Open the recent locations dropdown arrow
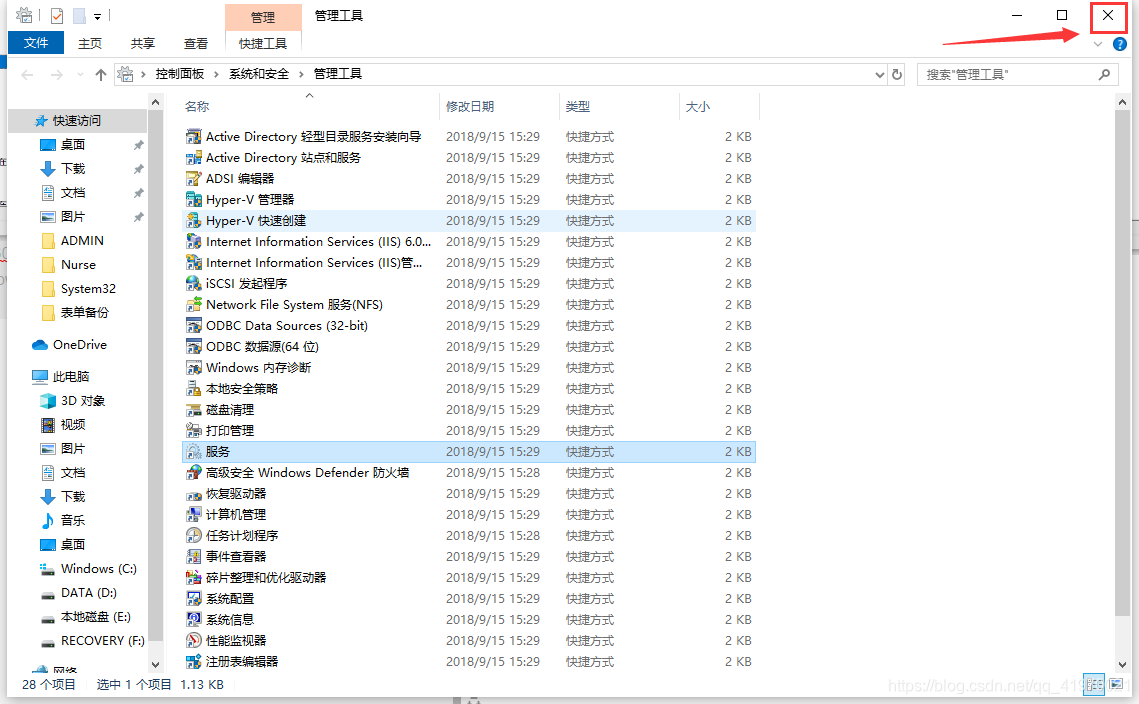 (x=80, y=74)
